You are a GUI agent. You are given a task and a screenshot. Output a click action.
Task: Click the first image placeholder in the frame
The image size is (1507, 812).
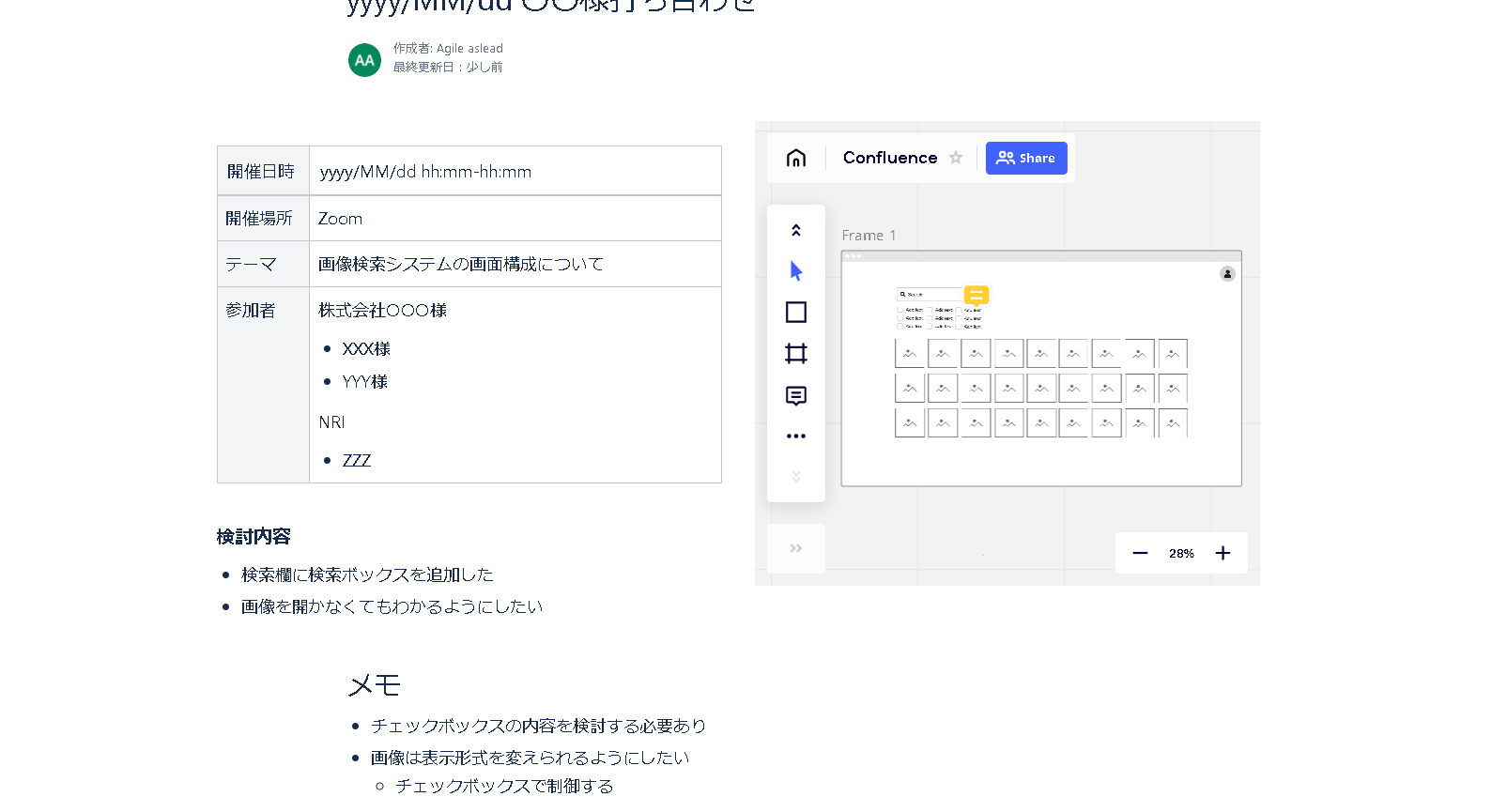tap(910, 354)
